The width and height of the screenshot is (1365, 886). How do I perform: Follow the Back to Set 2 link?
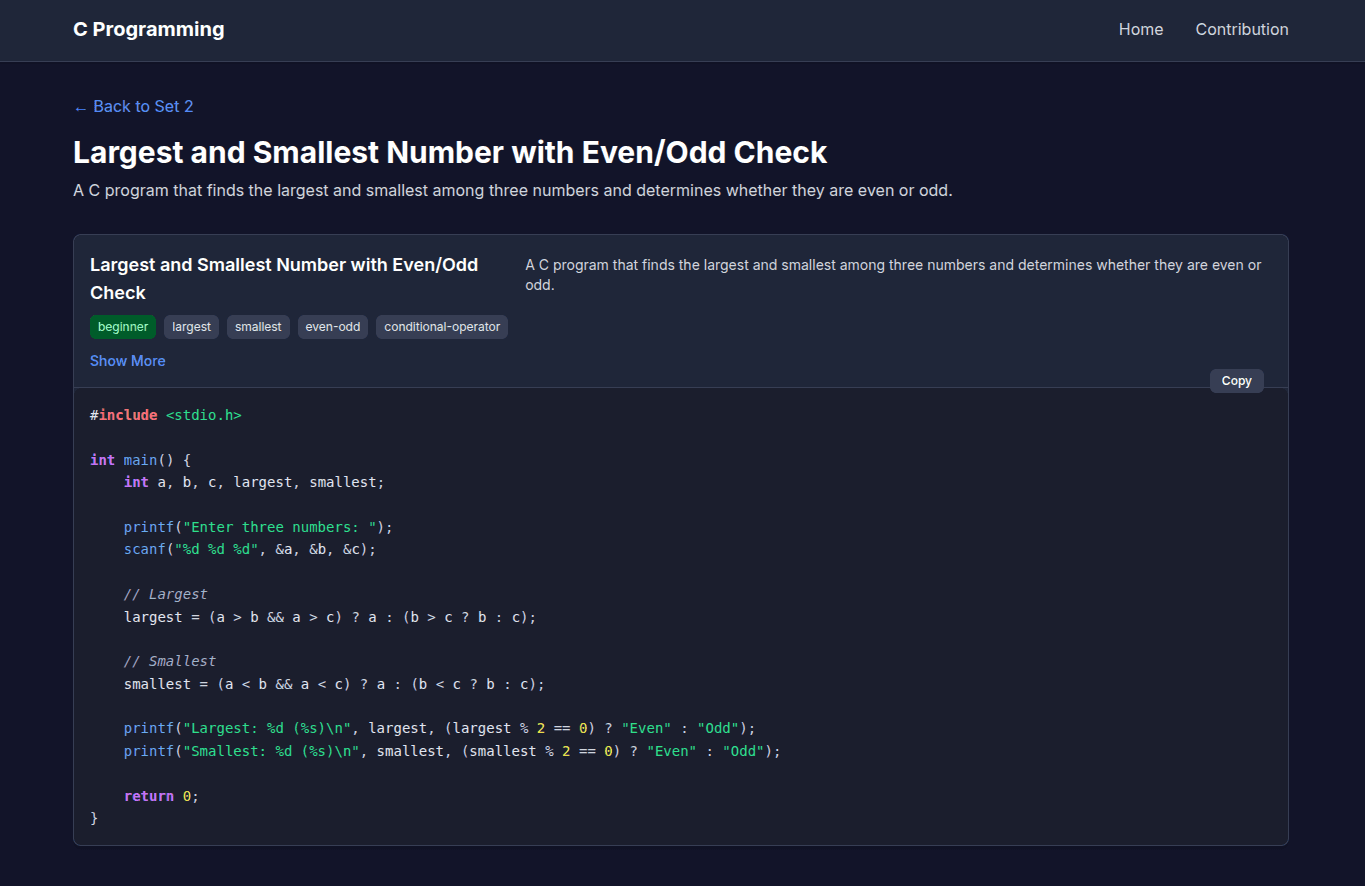coord(133,107)
